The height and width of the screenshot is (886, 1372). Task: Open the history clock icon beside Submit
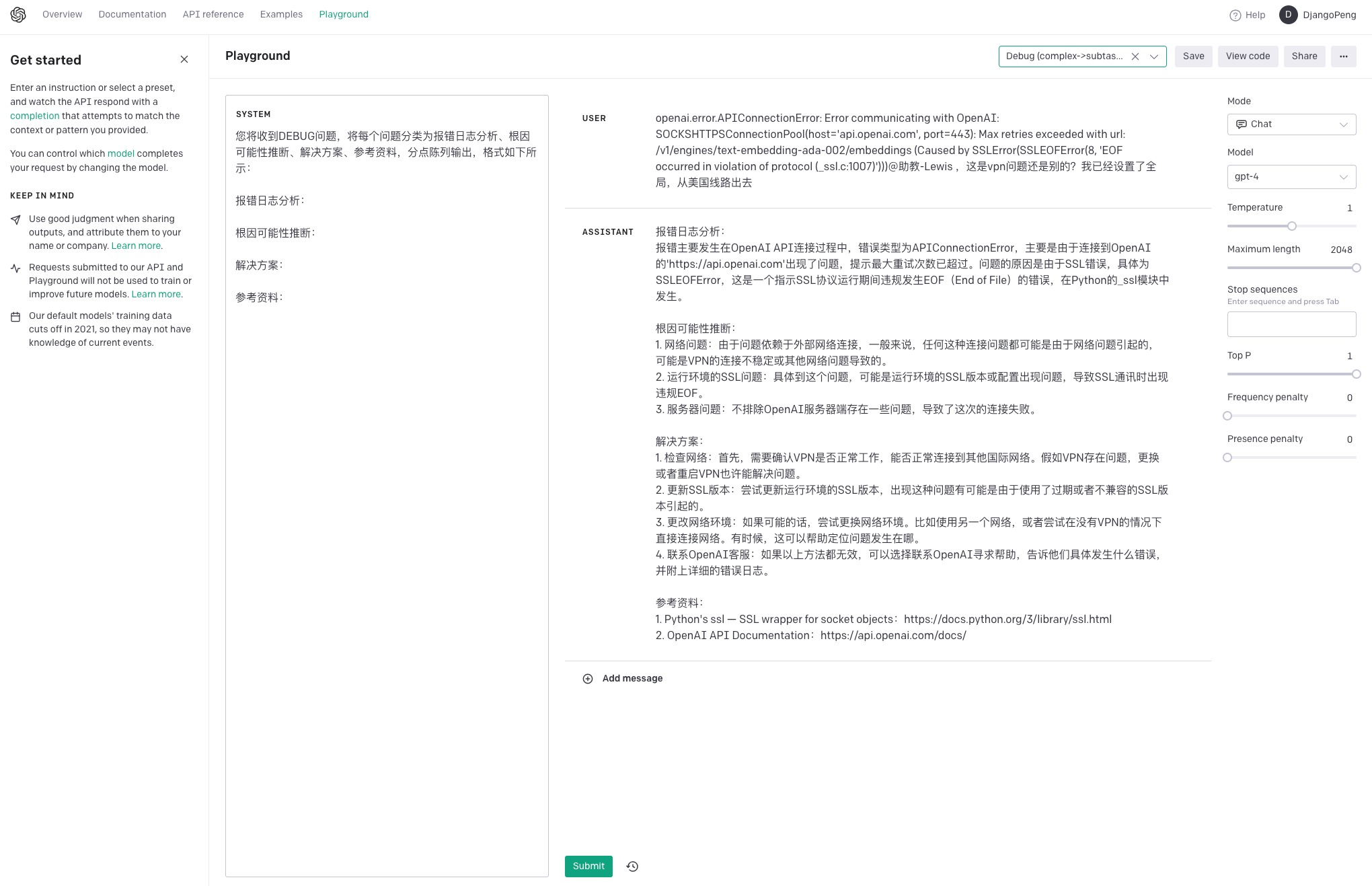pyautogui.click(x=632, y=866)
